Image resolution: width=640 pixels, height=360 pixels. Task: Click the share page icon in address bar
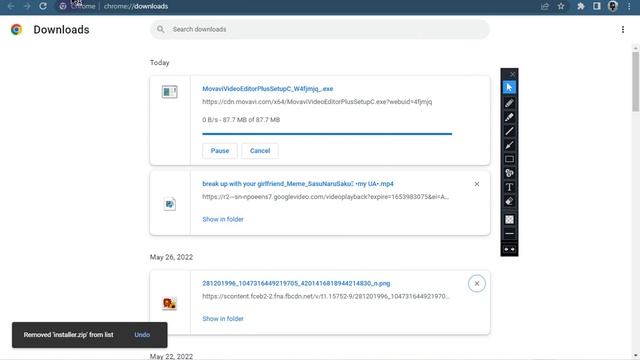tap(544, 6)
